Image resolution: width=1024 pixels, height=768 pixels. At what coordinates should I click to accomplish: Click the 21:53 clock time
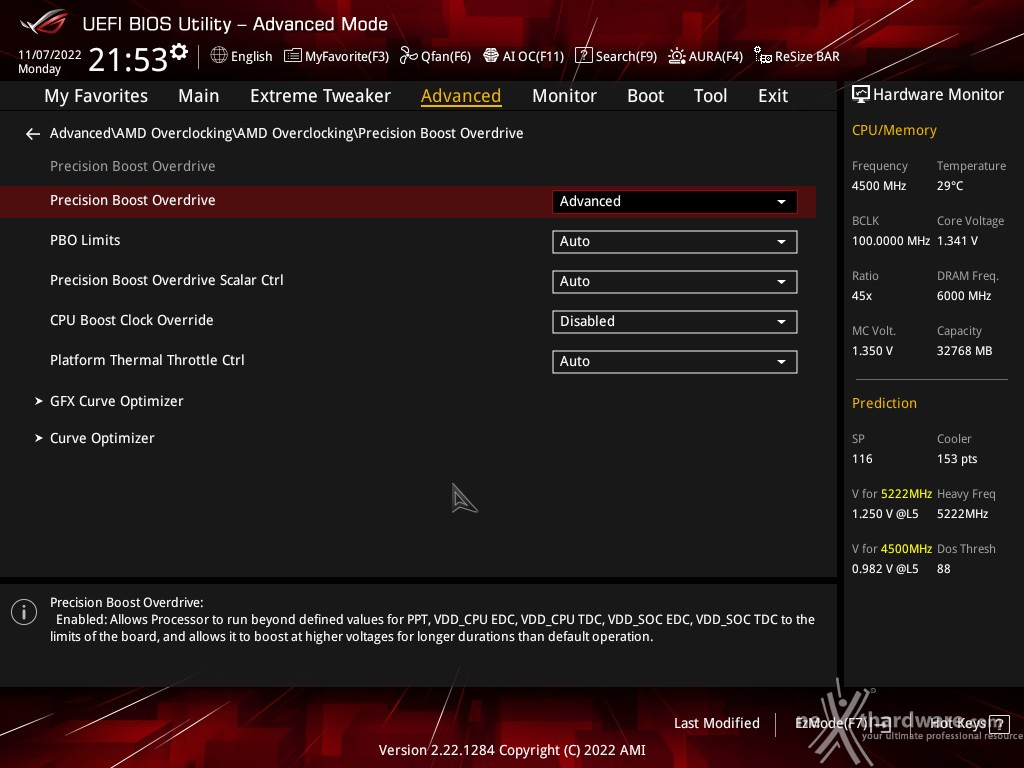click(x=128, y=60)
